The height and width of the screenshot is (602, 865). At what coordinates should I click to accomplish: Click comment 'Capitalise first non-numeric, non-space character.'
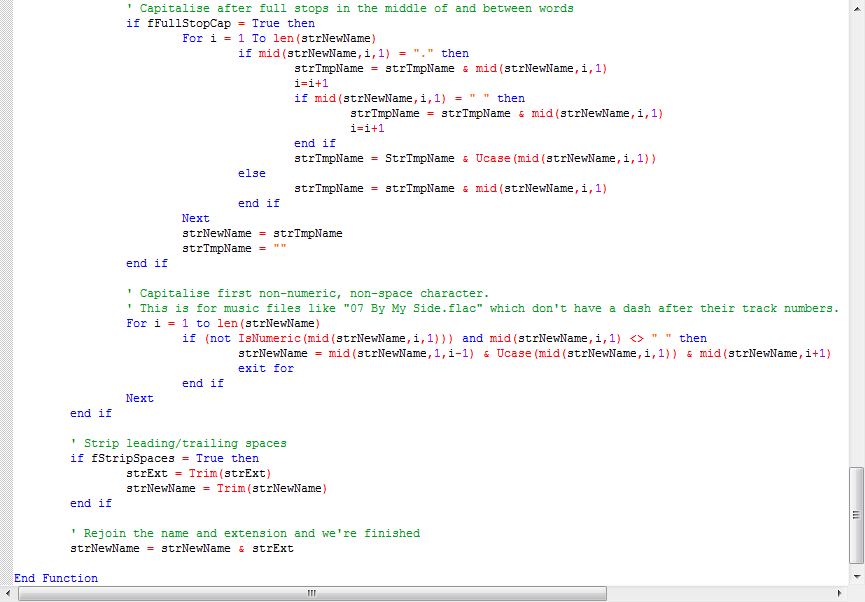pyautogui.click(x=308, y=294)
